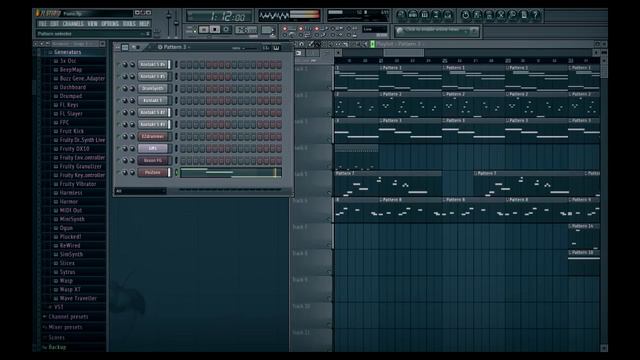This screenshot has width=640, height=360.
Task: Expand the VST folder in the browser
Action: tap(59, 307)
